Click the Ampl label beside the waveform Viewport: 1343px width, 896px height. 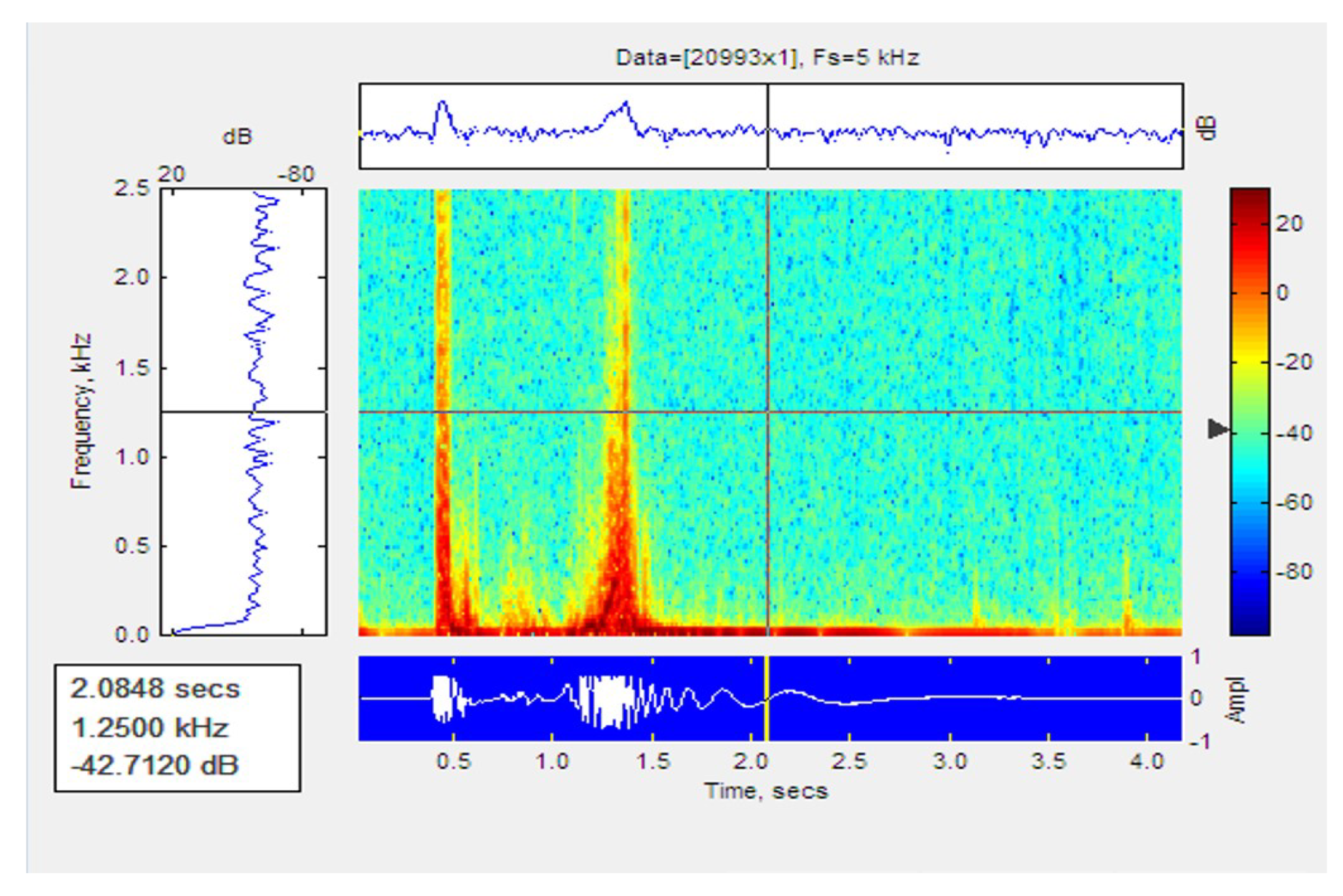click(1236, 701)
